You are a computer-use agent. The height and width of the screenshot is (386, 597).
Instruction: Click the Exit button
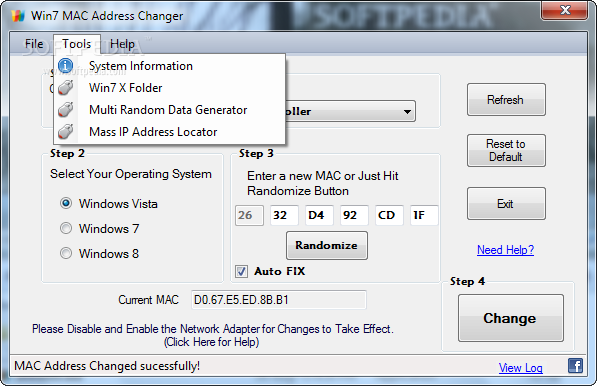(x=506, y=204)
